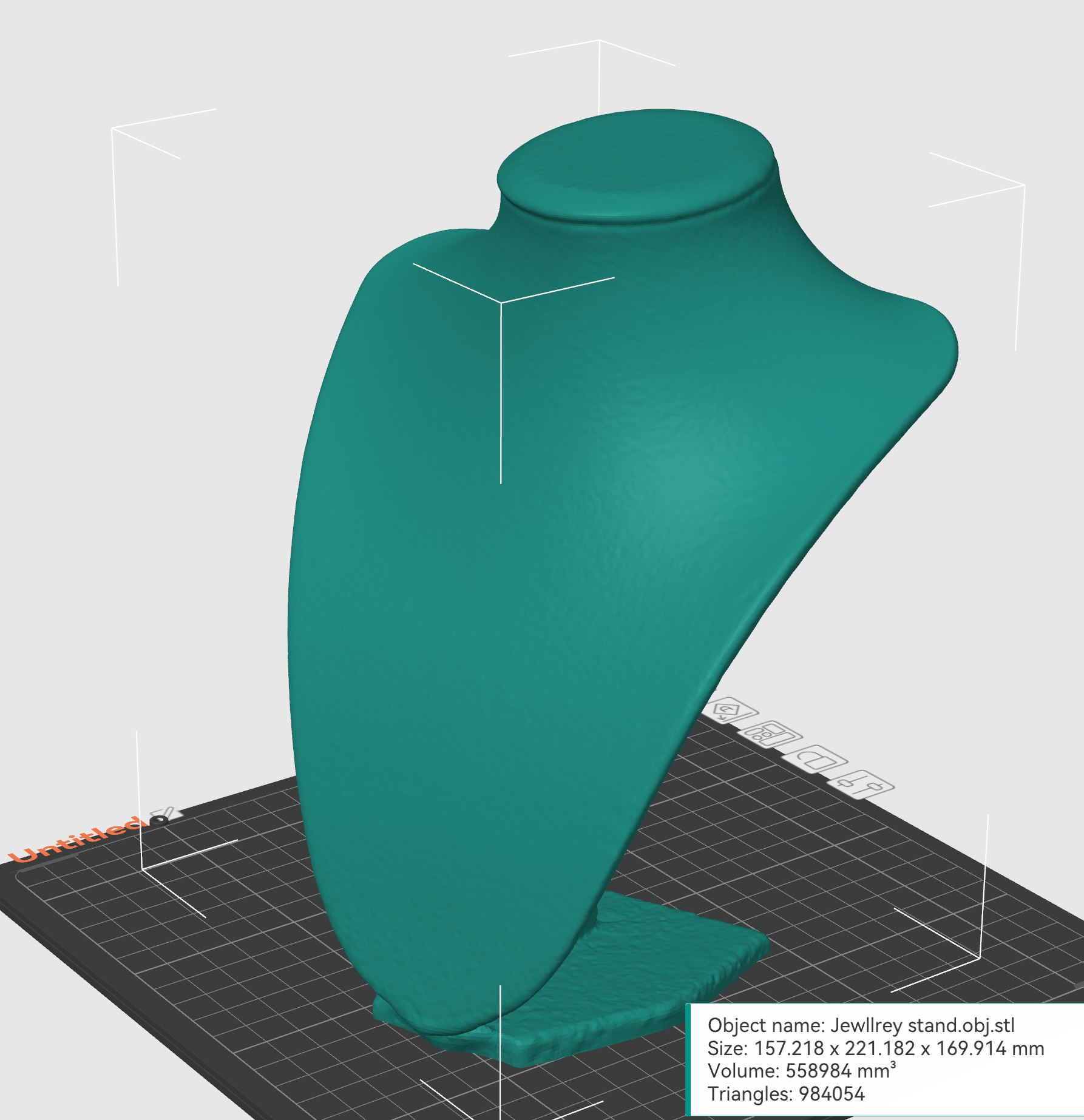The image size is (1084, 1120).
Task: Click the bottom-right bounding box corner
Action: (x=980, y=957)
